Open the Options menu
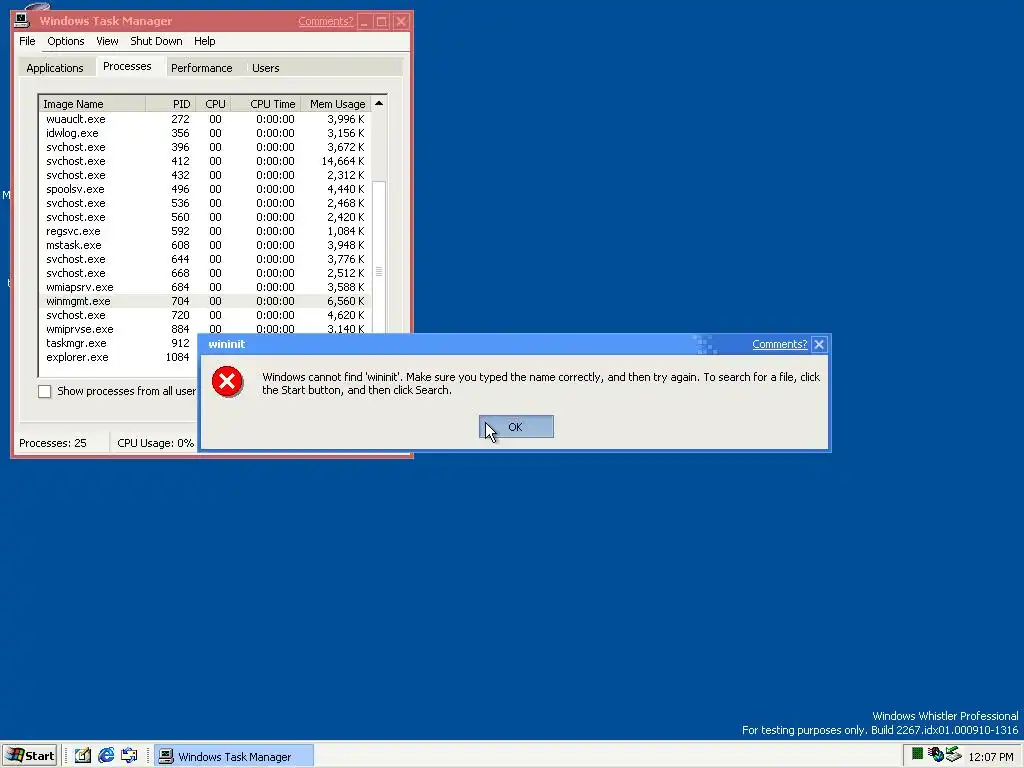This screenshot has height=768, width=1024. click(x=65, y=41)
